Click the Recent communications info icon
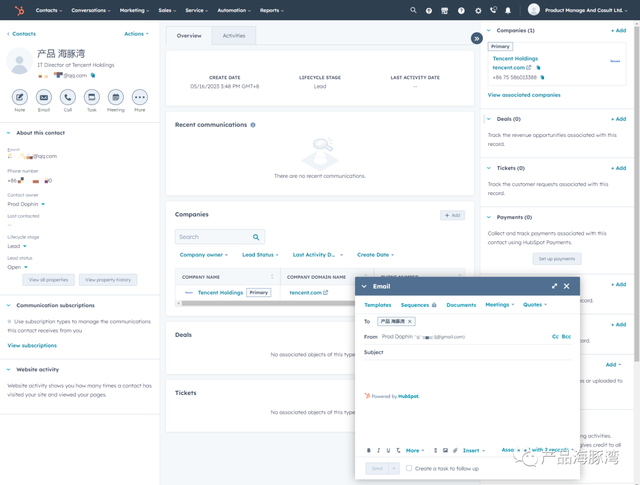The image size is (640, 485). pos(253,125)
